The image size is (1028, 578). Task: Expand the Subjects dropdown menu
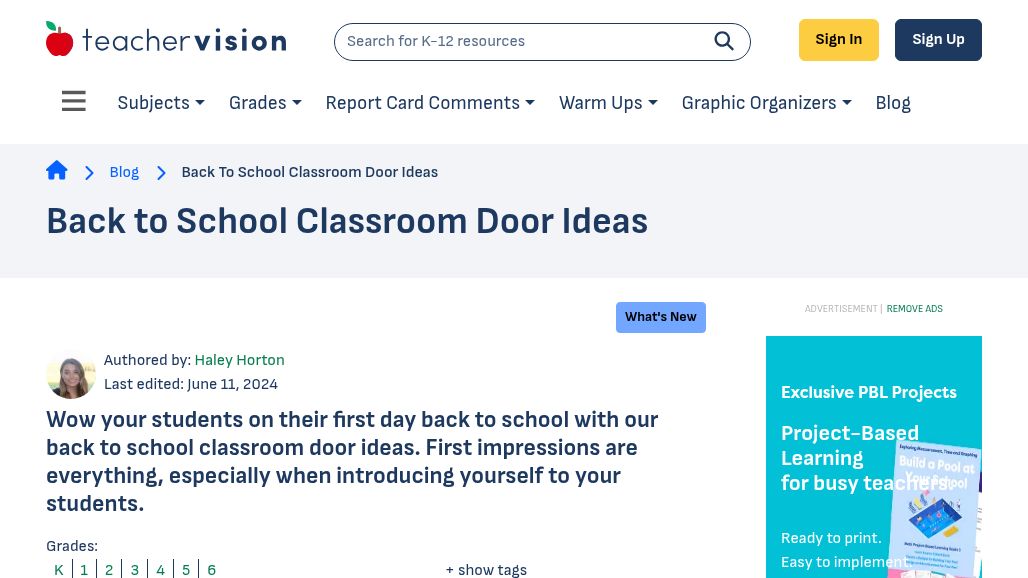[x=160, y=103]
